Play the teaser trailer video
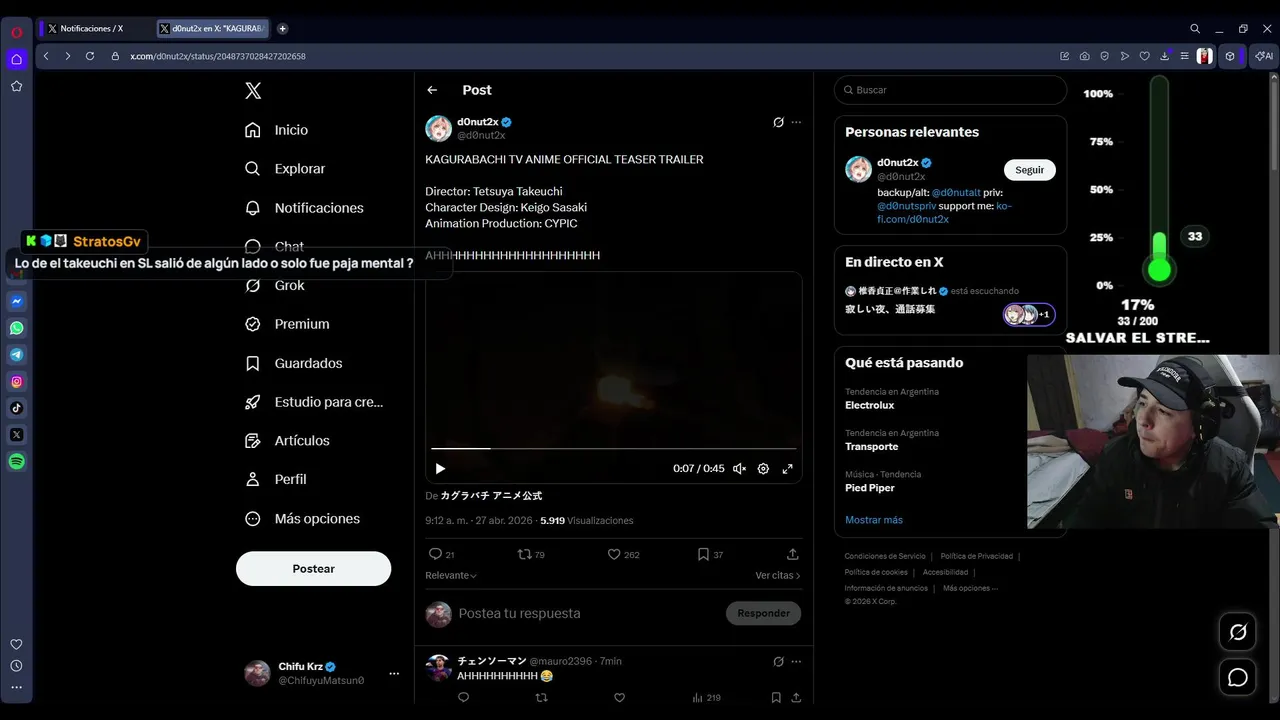This screenshot has width=1280, height=720. tap(440, 468)
